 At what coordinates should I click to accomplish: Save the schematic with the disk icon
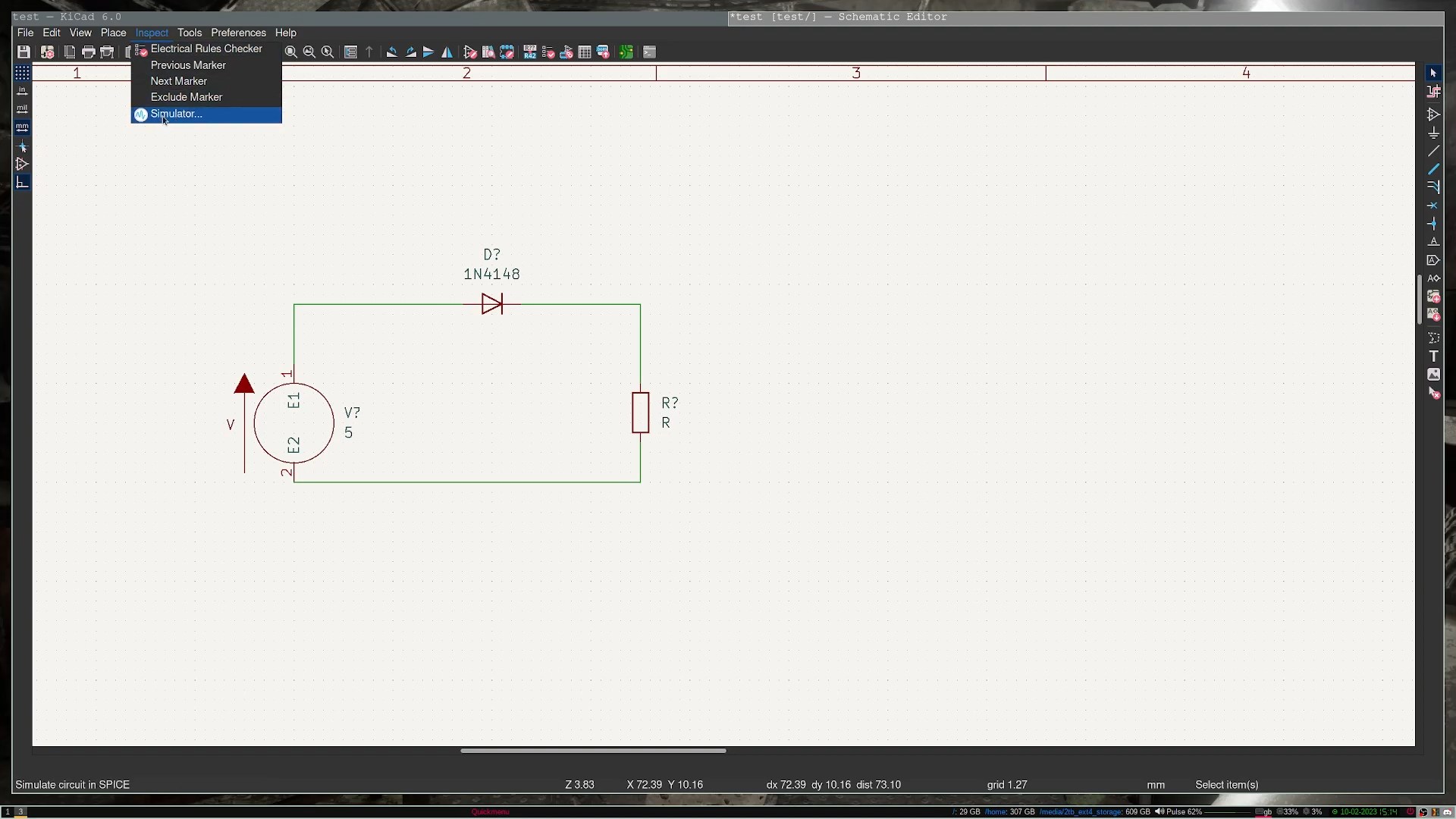coord(24,52)
